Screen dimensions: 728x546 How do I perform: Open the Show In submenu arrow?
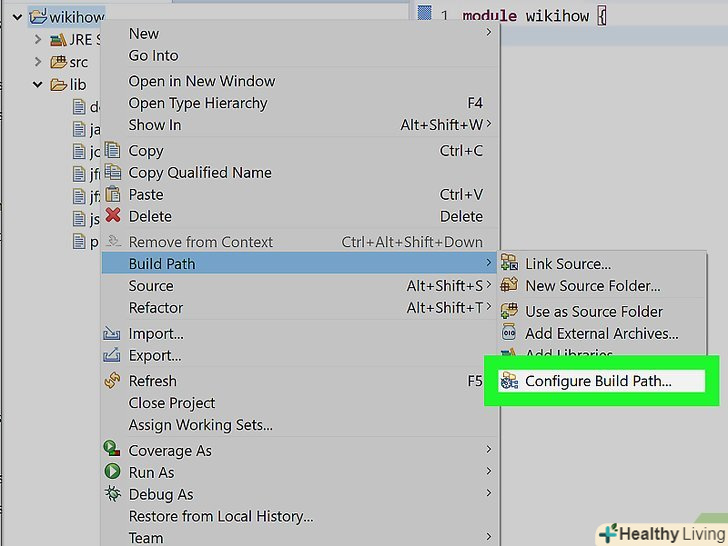pos(488,124)
